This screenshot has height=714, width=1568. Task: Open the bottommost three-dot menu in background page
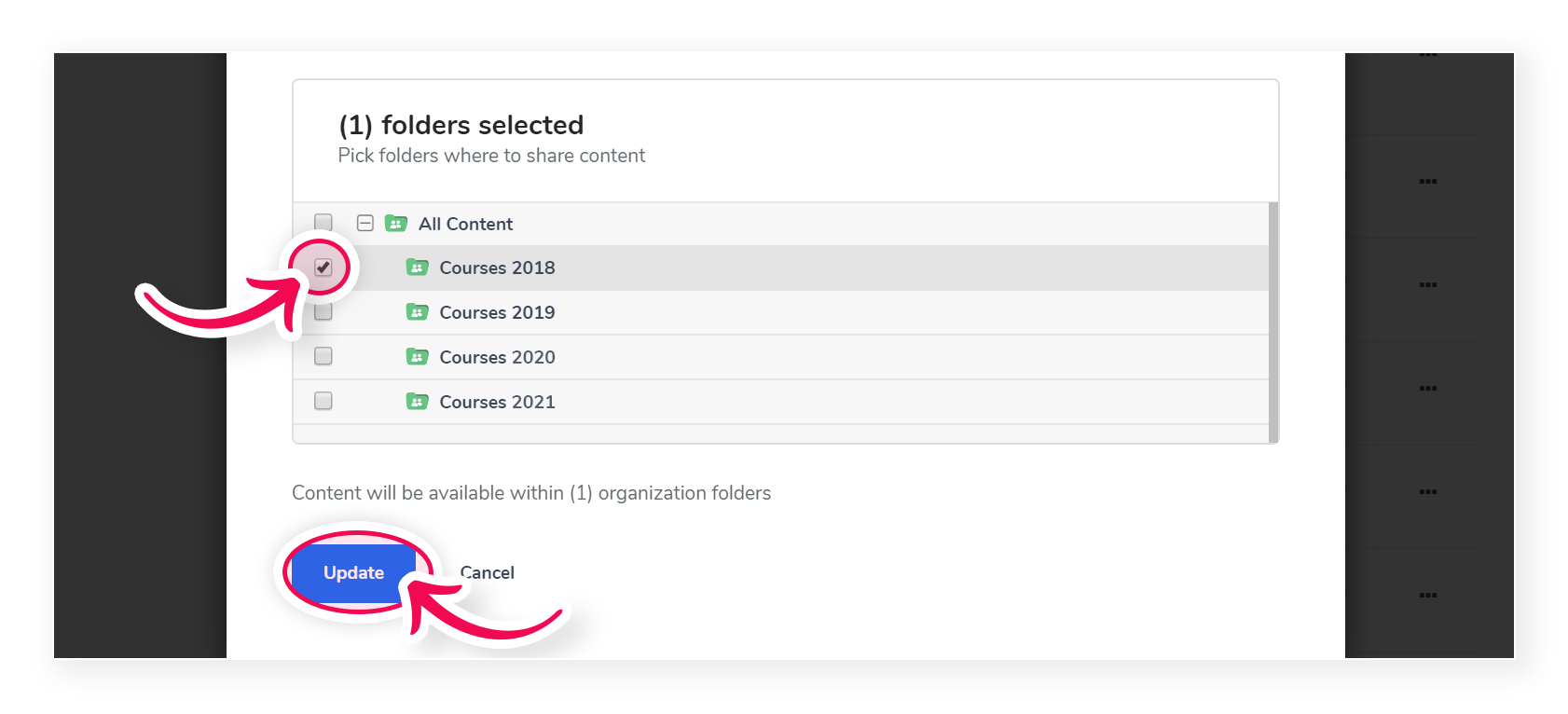1427,595
